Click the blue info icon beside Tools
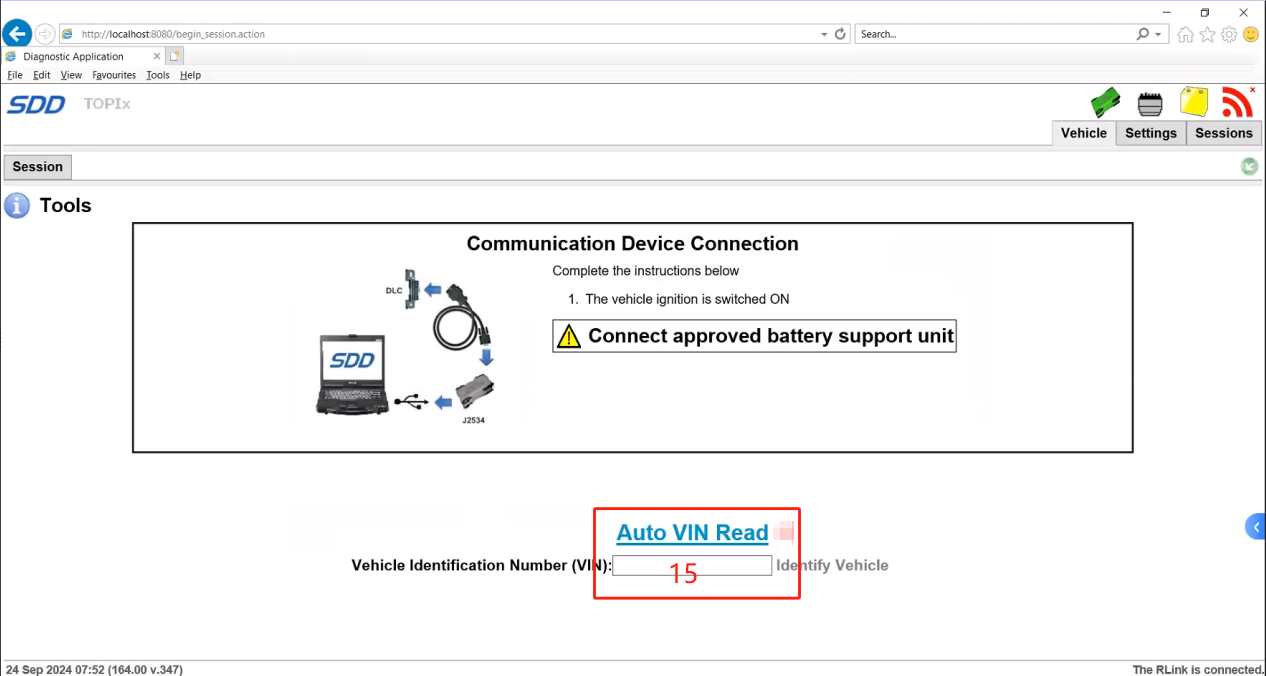 click(x=17, y=206)
